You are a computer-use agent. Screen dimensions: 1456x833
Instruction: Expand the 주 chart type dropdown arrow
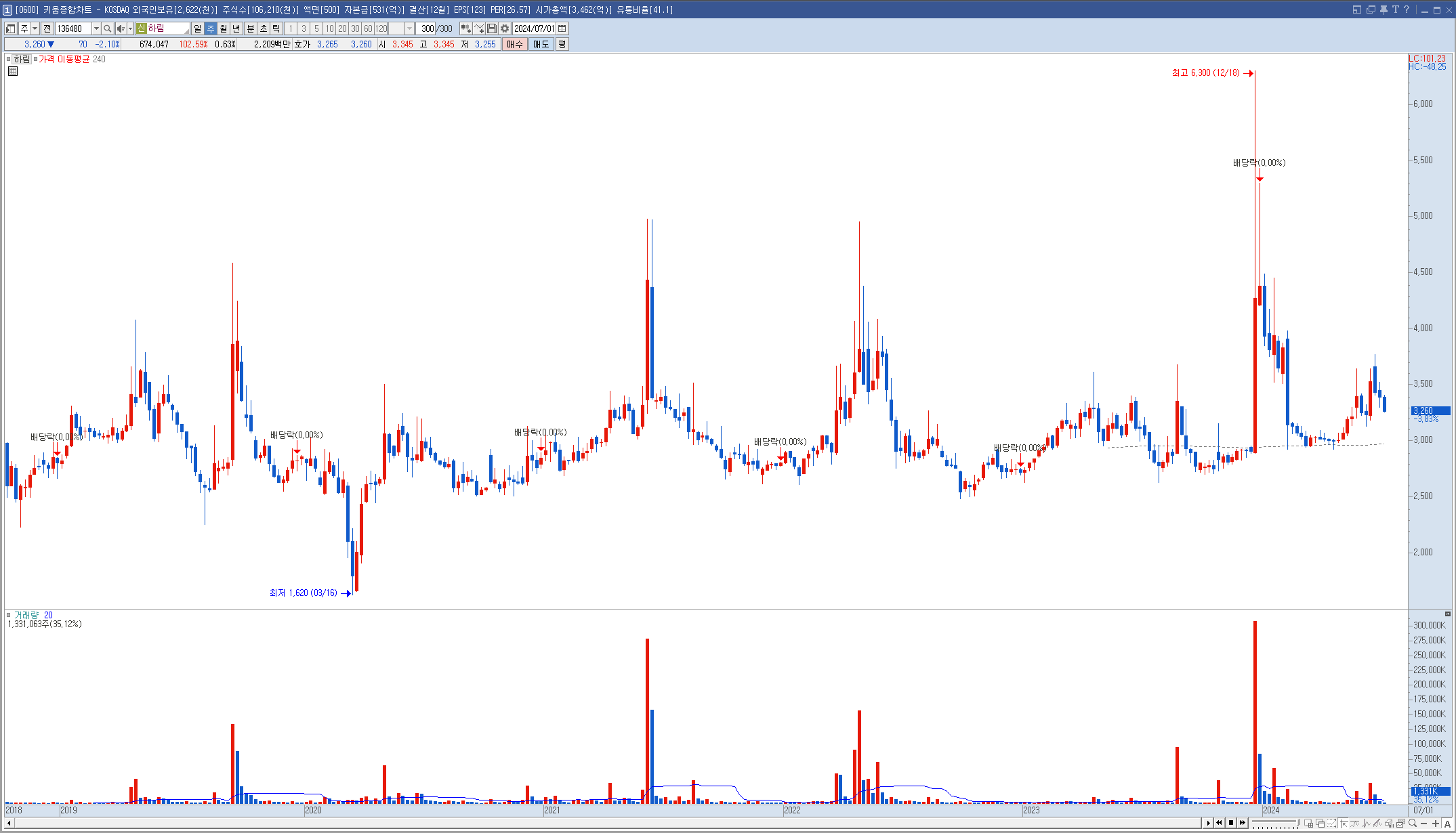35,28
